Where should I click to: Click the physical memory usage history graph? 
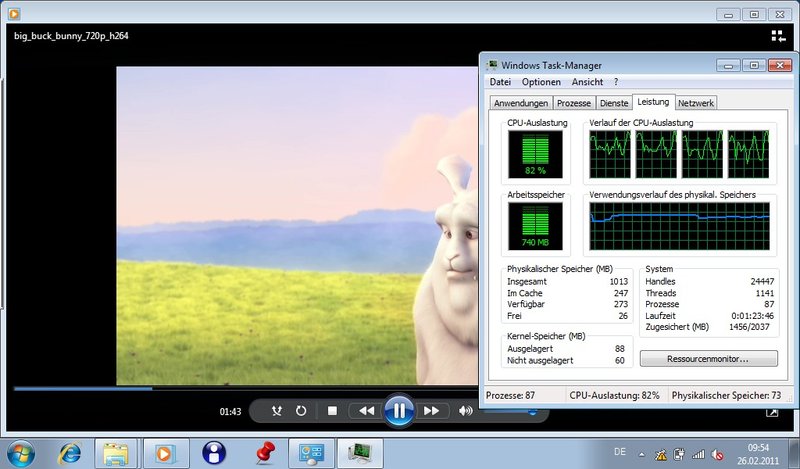679,226
